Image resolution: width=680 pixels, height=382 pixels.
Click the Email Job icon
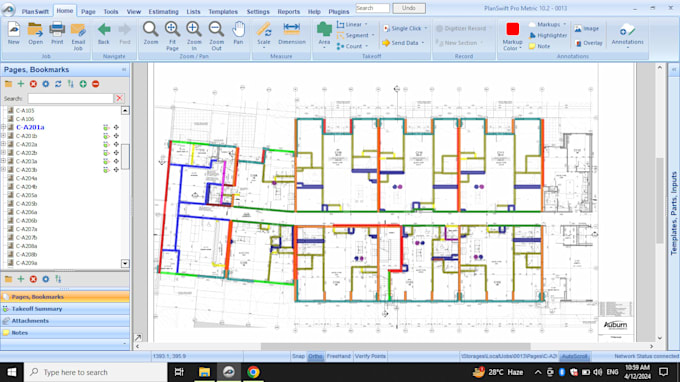coord(78,36)
